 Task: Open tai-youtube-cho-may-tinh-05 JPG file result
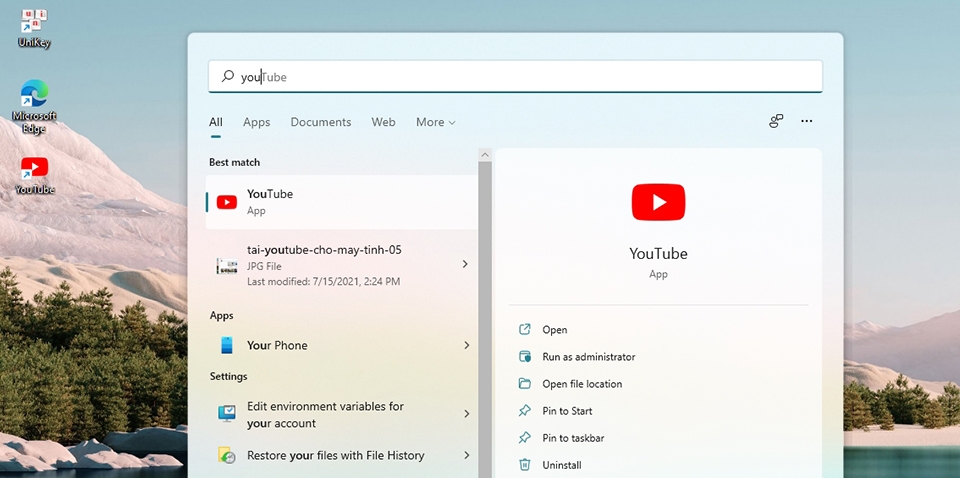[342, 266]
